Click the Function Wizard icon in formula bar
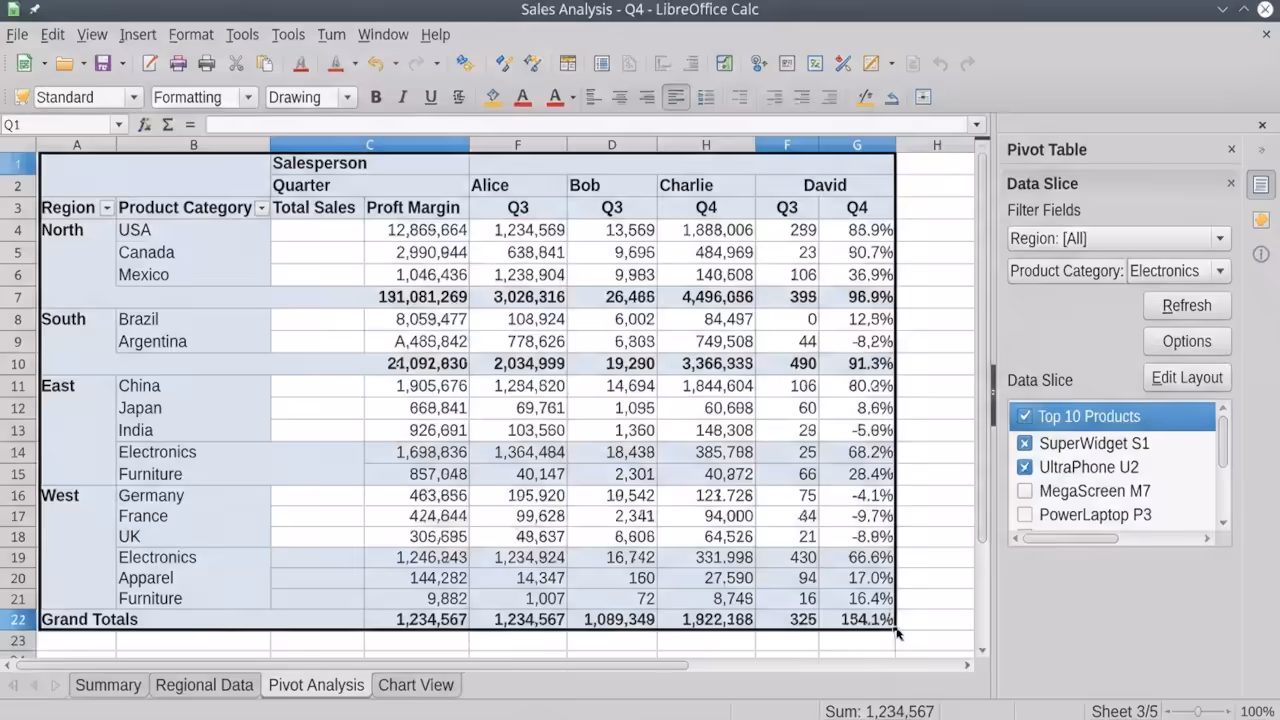Image resolution: width=1280 pixels, height=720 pixels. coord(144,125)
